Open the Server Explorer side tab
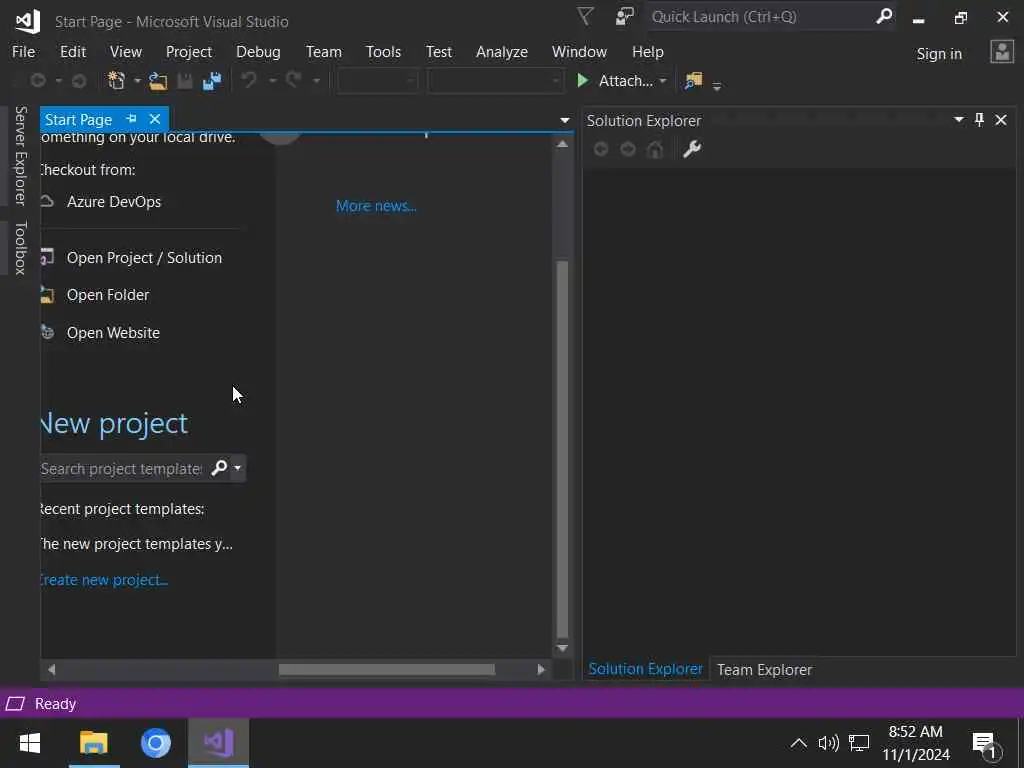 point(21,155)
